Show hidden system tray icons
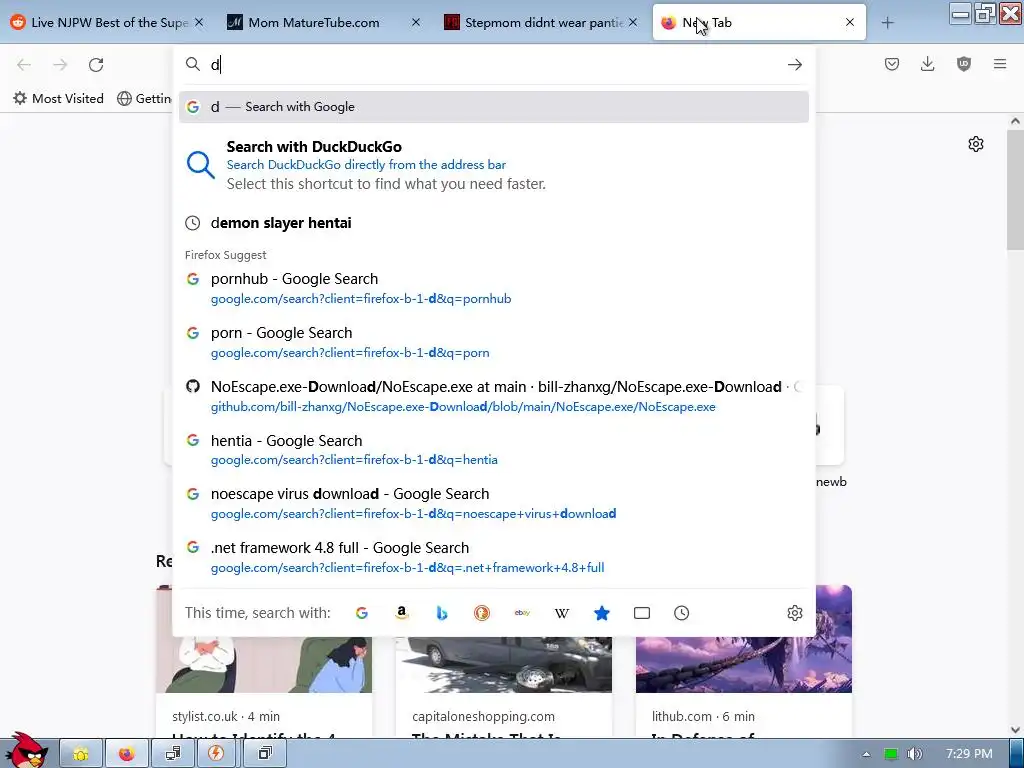The height and width of the screenshot is (768, 1024). point(866,754)
